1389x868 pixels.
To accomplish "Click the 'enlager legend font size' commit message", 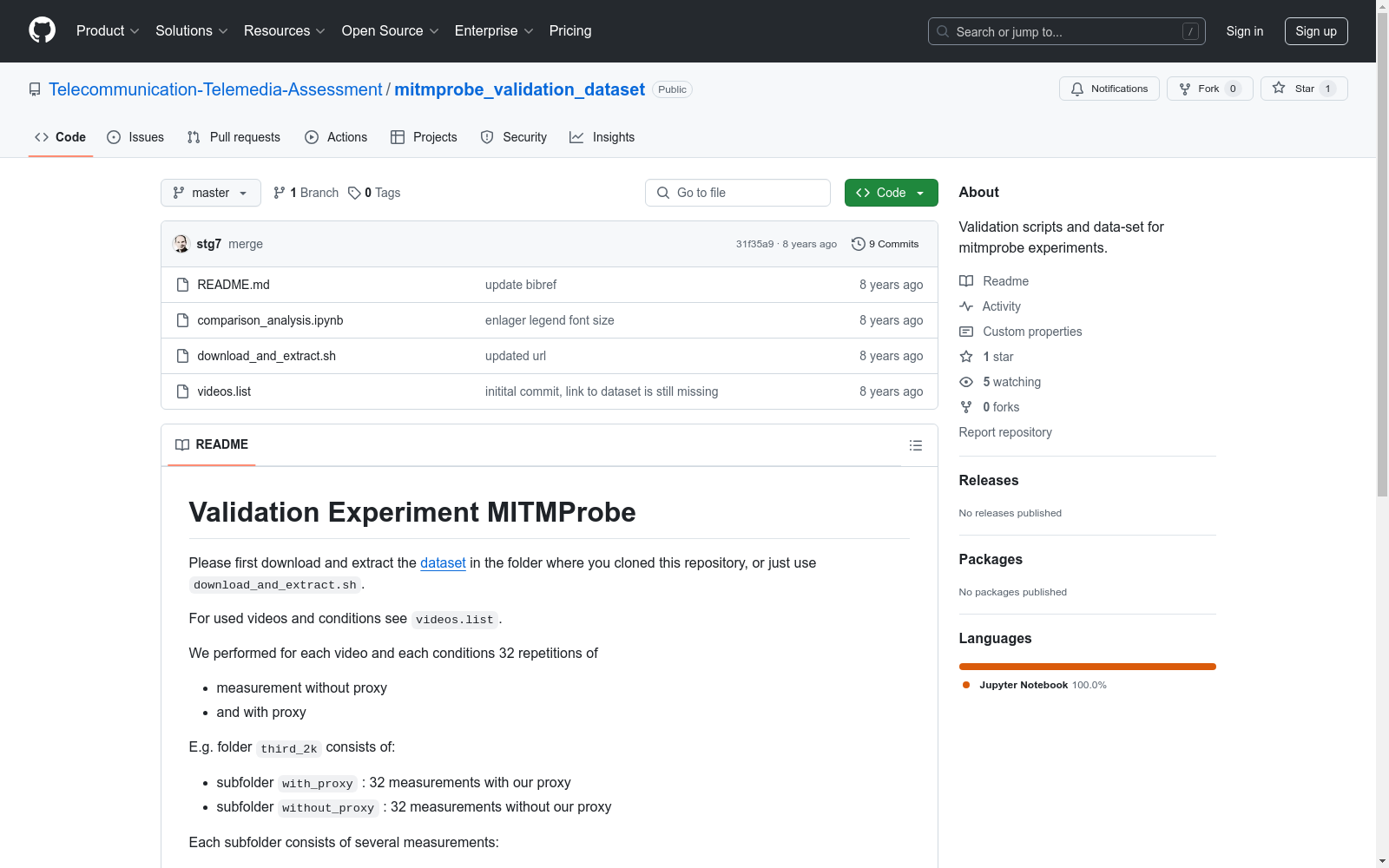I will pyautogui.click(x=550, y=320).
